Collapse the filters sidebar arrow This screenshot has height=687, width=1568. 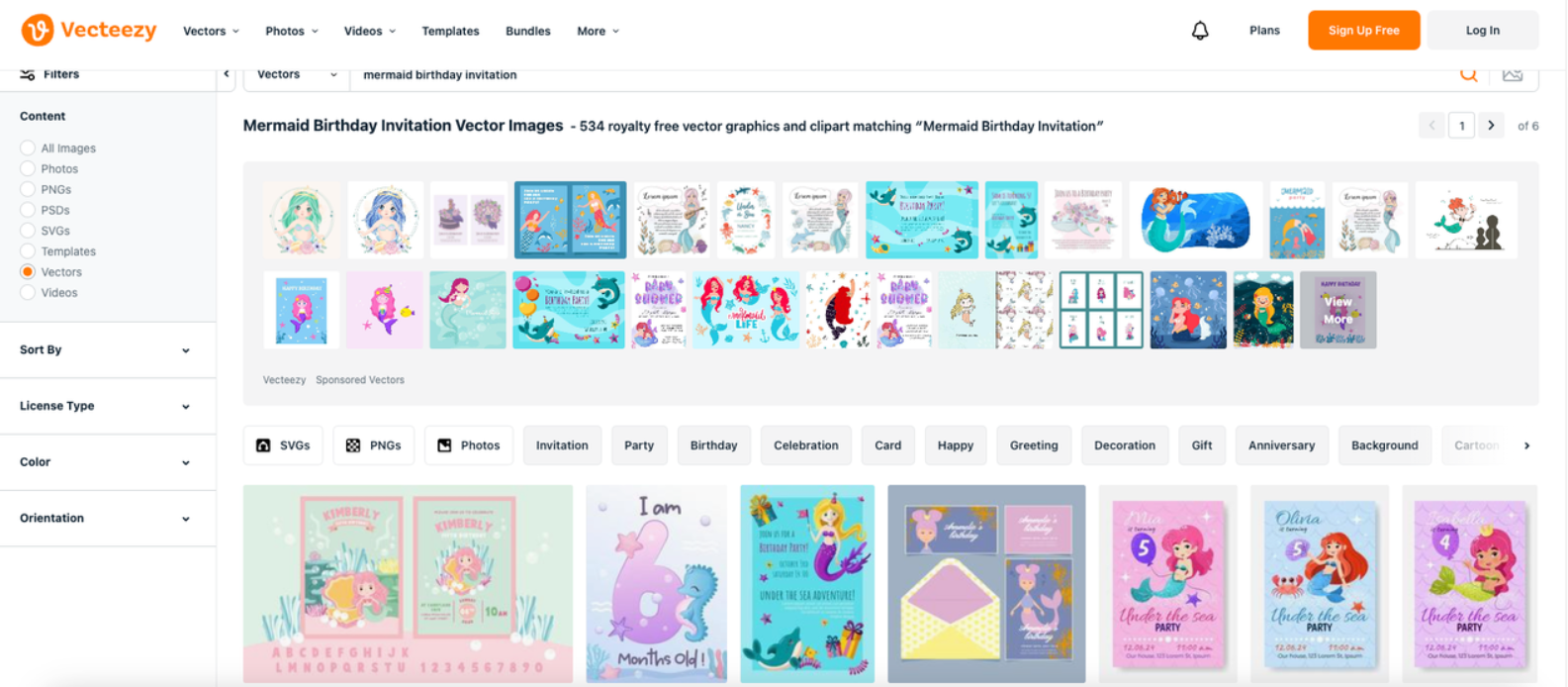[x=227, y=74]
